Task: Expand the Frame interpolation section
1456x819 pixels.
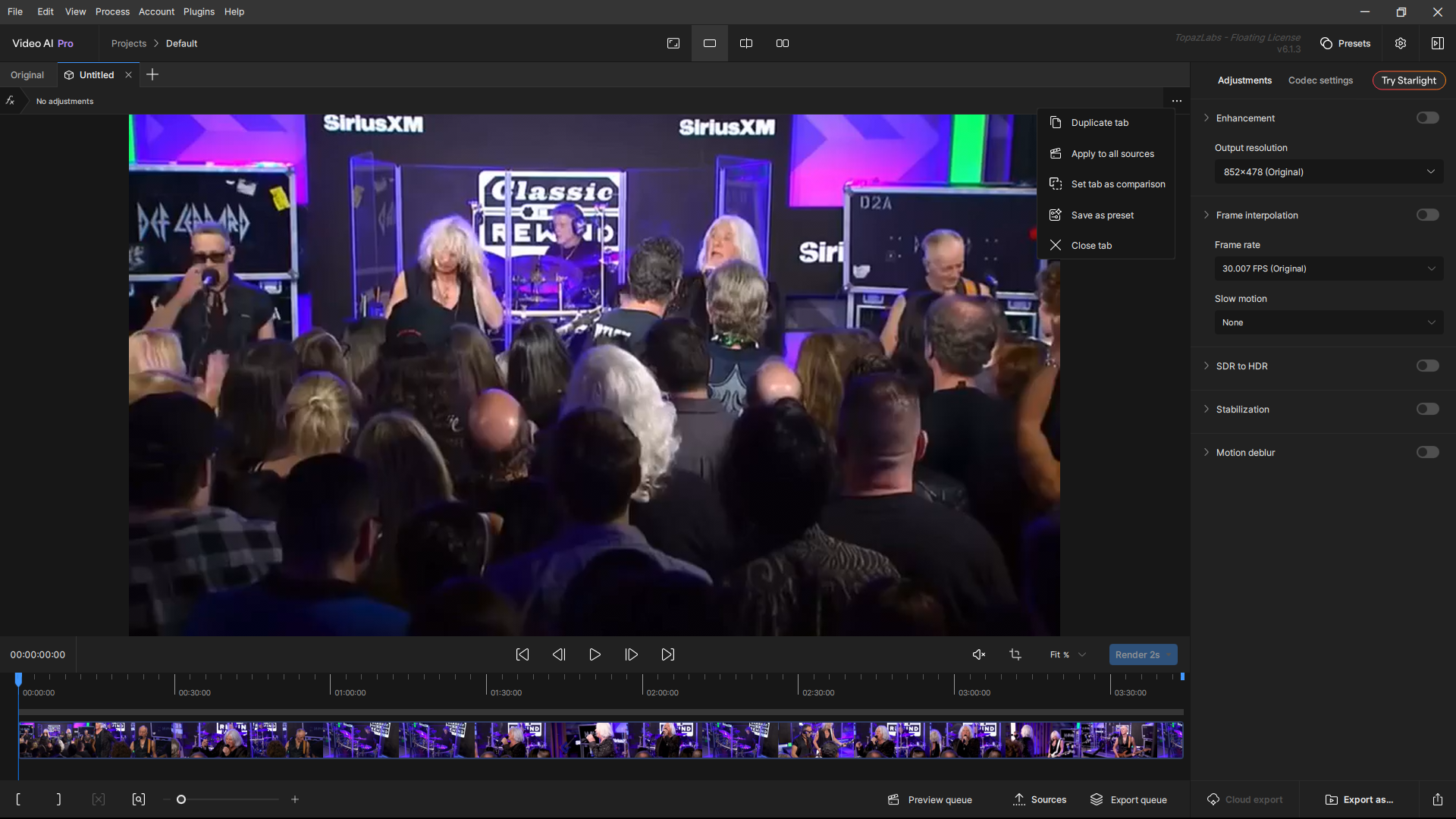Action: pyautogui.click(x=1207, y=215)
